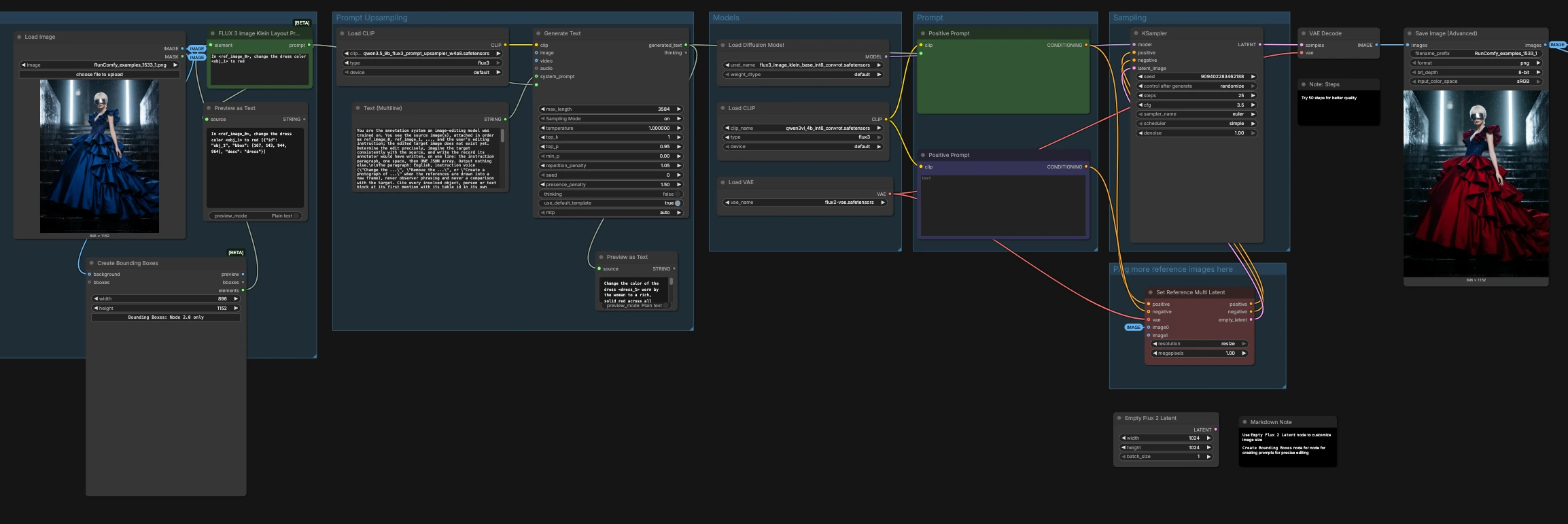Increase max_length with its right arrow
The height and width of the screenshot is (524, 1568).
[x=678, y=109]
